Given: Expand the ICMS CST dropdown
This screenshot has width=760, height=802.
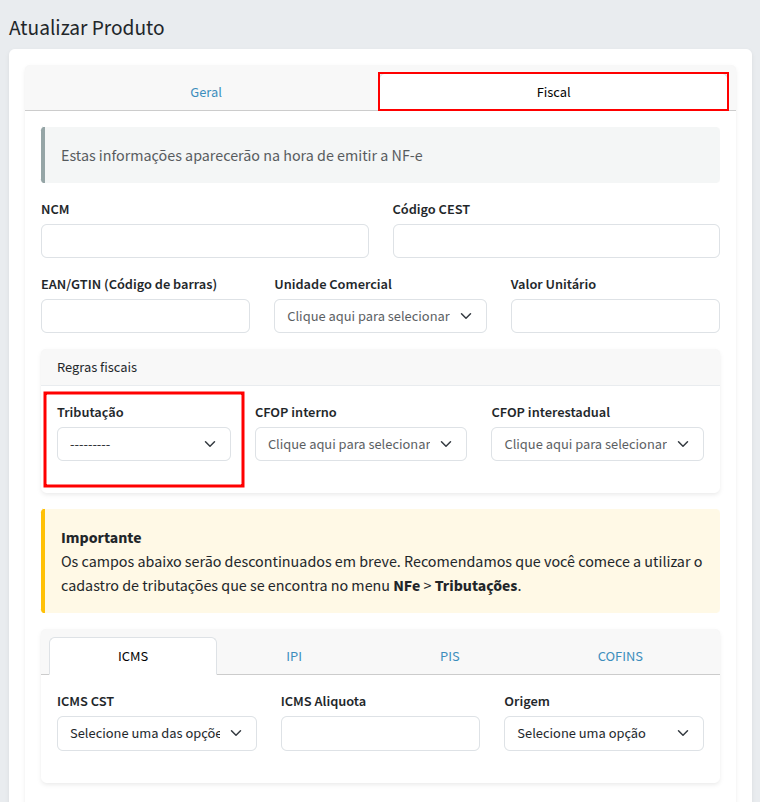Looking at the screenshot, I should tap(156, 733).
